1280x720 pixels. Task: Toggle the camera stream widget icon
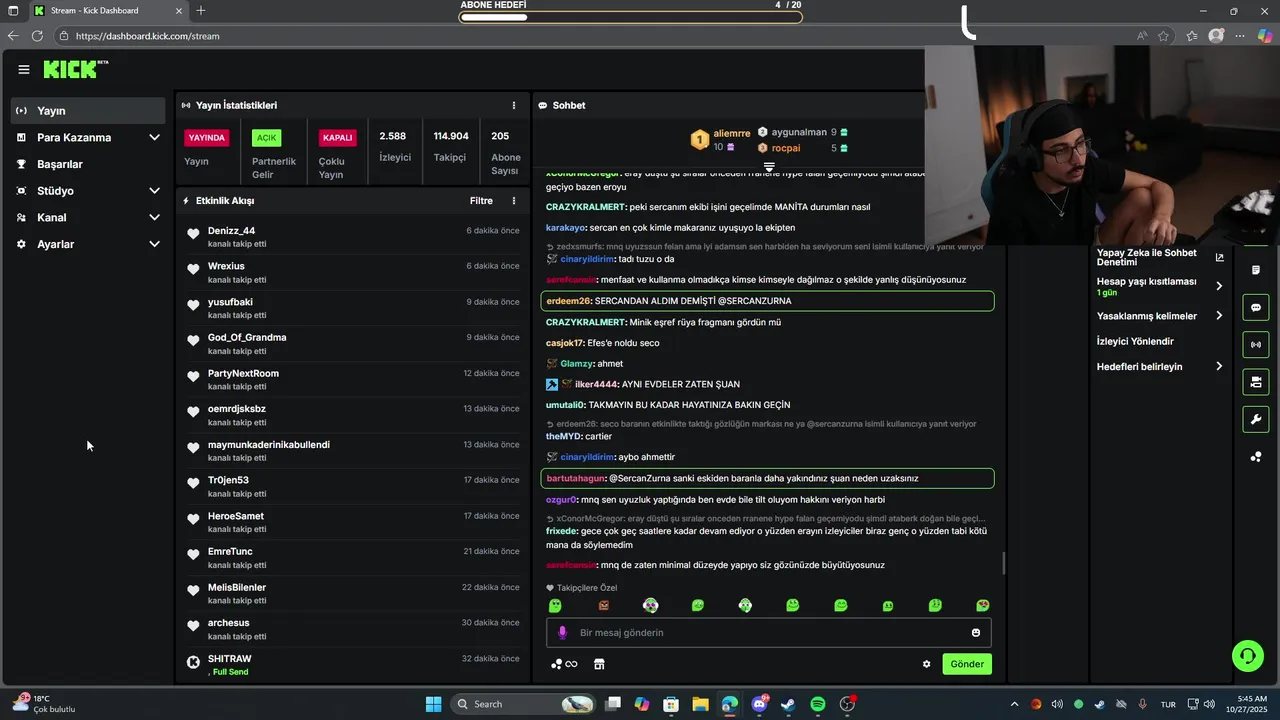1256,382
